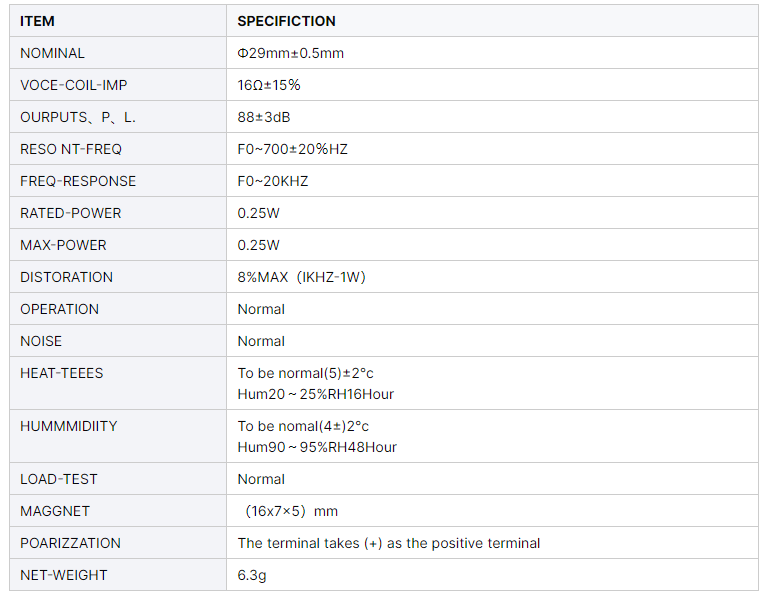Click the HEAT-TEEES row label
This screenshot has width=769, height=595.
click(61, 373)
